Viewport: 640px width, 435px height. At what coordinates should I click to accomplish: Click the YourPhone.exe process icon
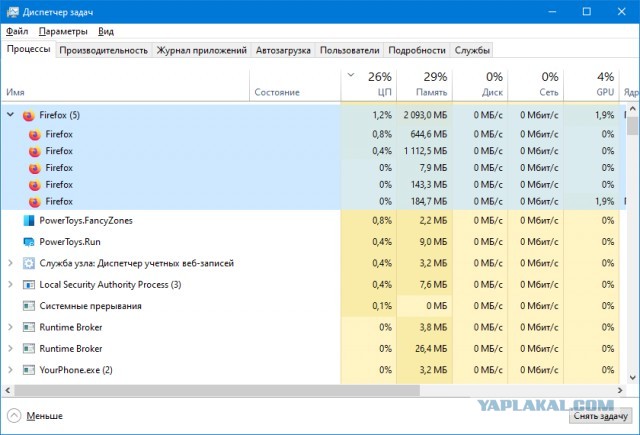[29, 370]
